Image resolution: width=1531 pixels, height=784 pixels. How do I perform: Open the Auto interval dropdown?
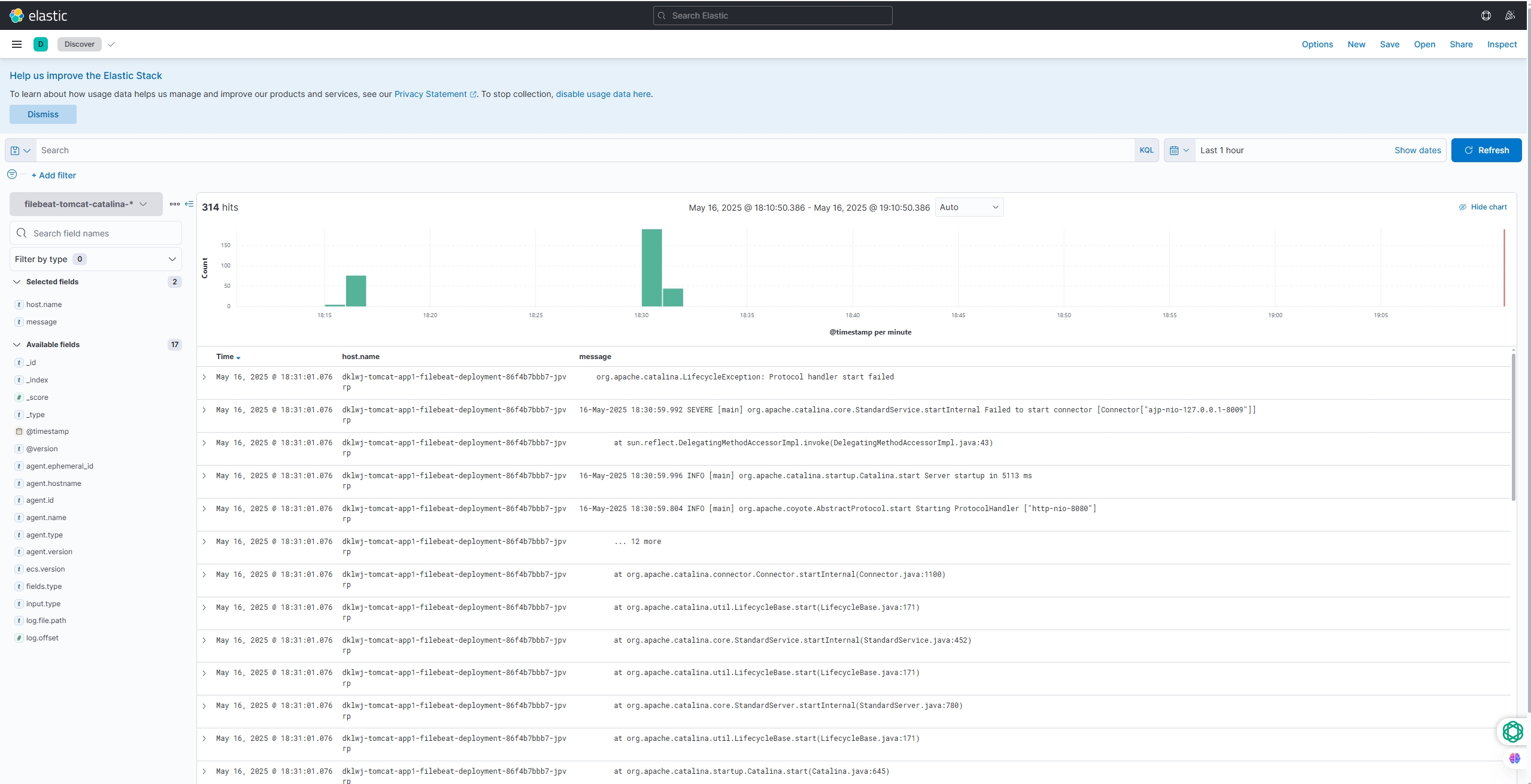coord(969,207)
